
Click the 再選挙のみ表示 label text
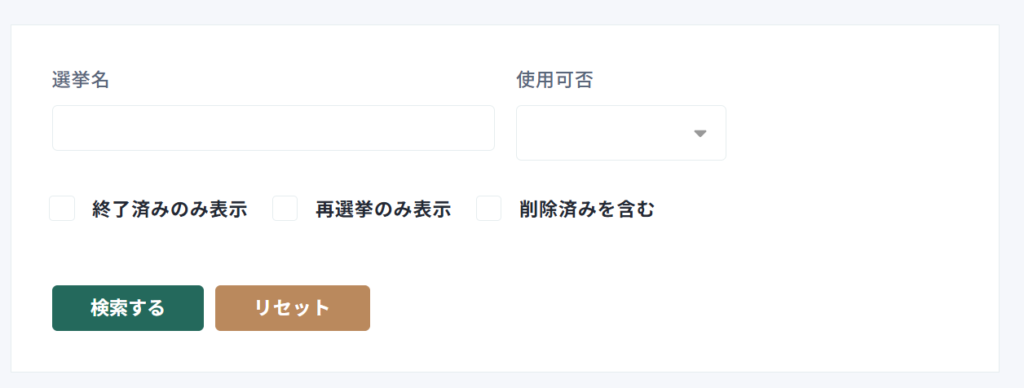click(x=383, y=209)
